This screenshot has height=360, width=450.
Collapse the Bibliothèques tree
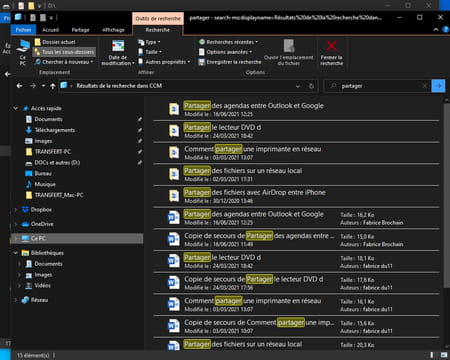pos(15,253)
